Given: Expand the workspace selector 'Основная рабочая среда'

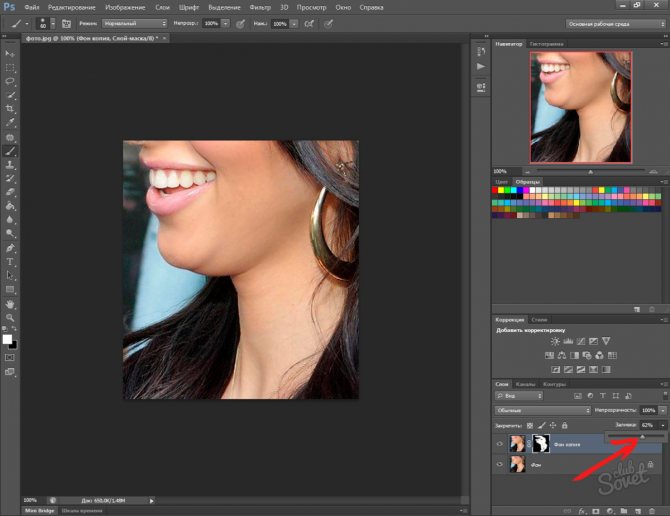Looking at the screenshot, I should tap(611, 23).
